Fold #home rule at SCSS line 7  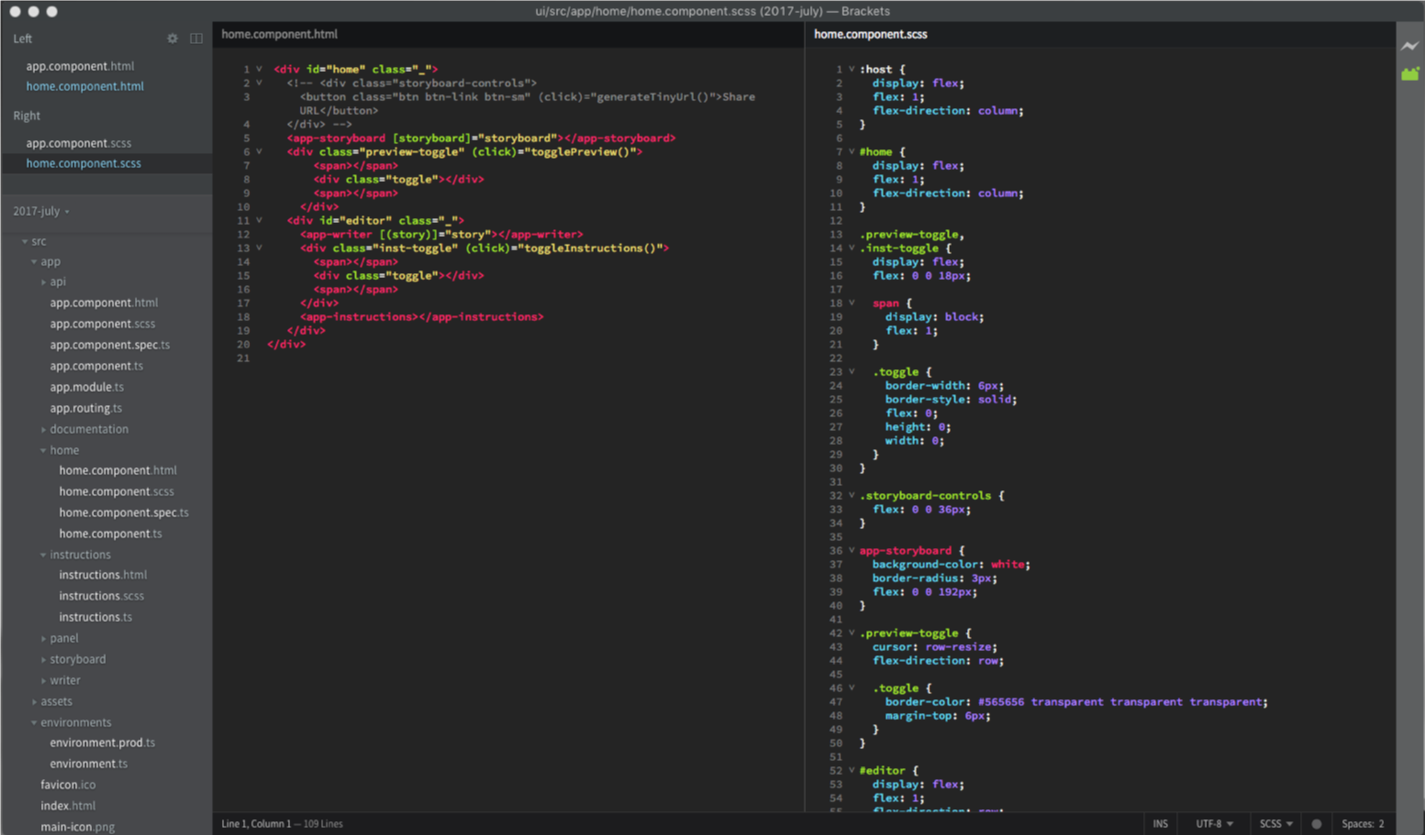click(852, 152)
